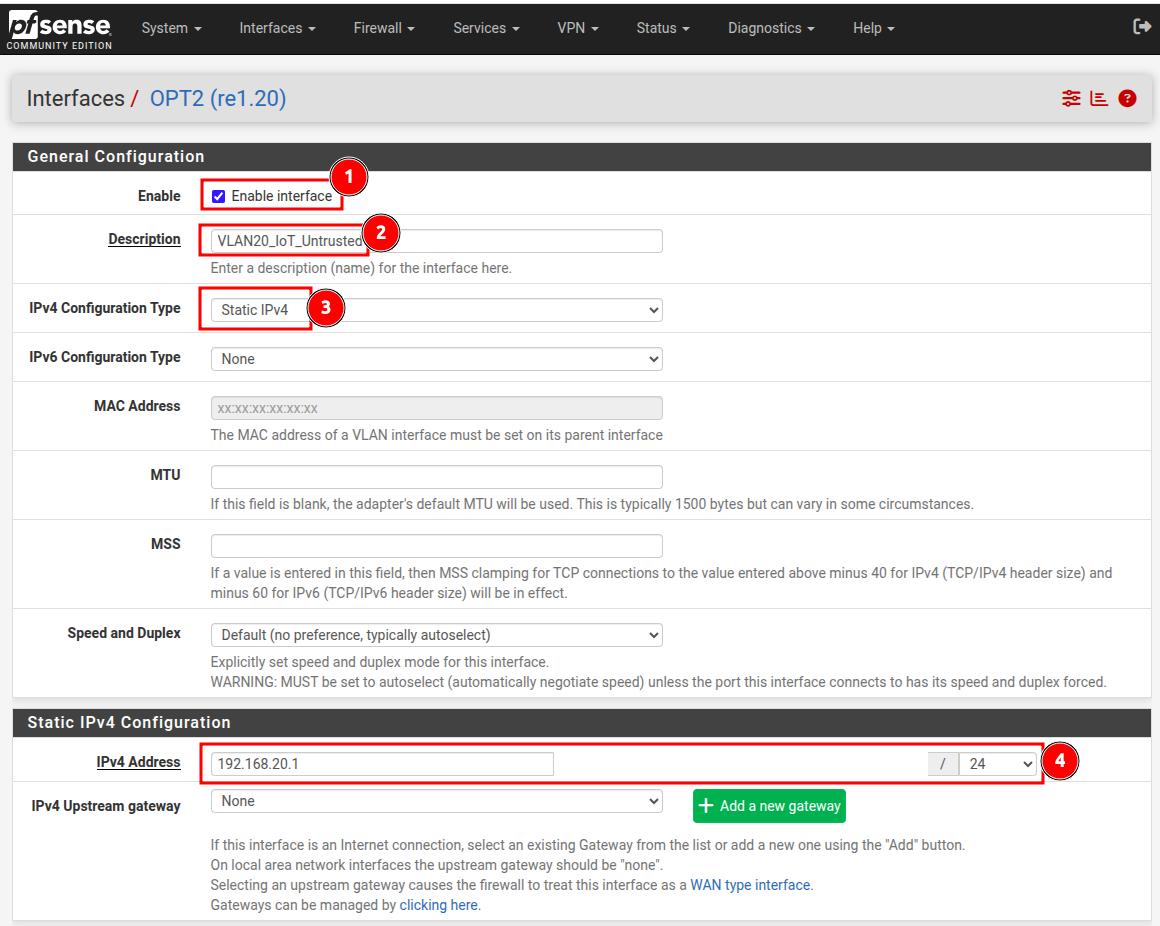The image size is (1160, 926).
Task: Click the IPv4 Address field 192.168.20.1
Action: click(x=382, y=764)
